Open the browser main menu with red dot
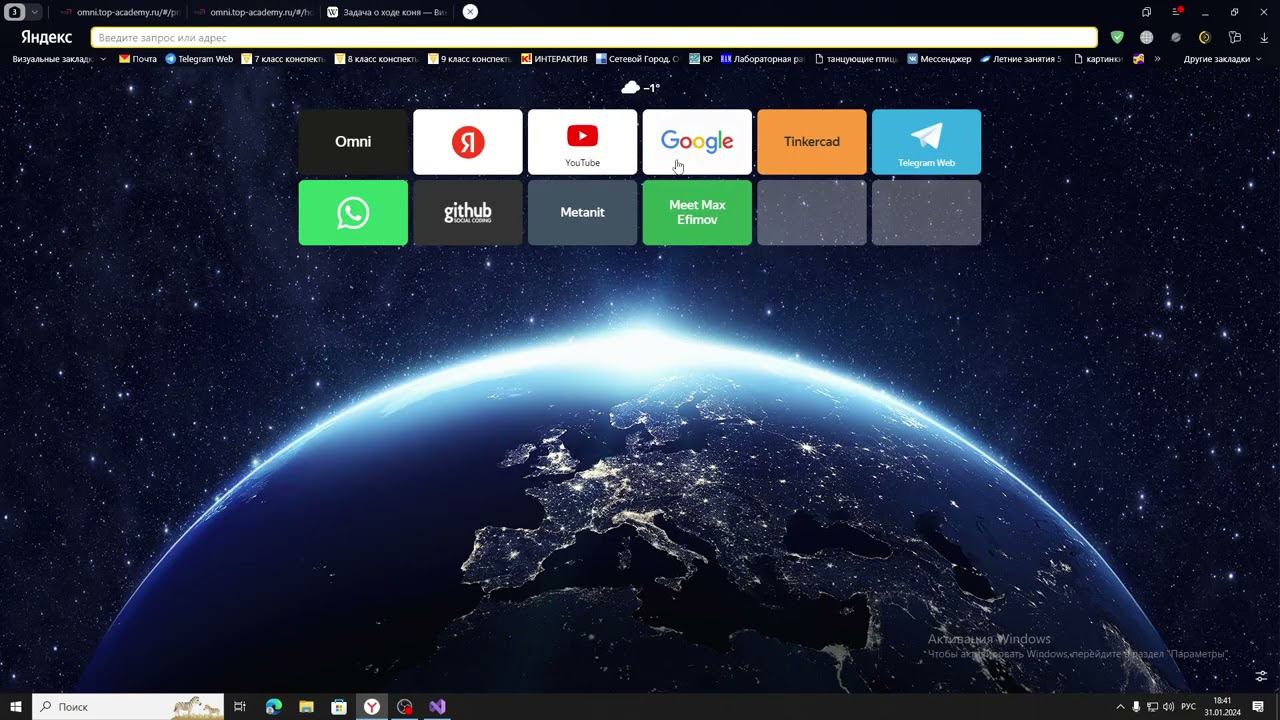 tap(1177, 12)
